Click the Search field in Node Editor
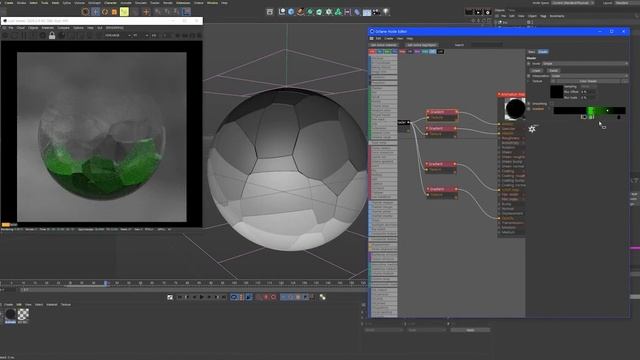Screen dimensions: 640x360 point(487,45)
